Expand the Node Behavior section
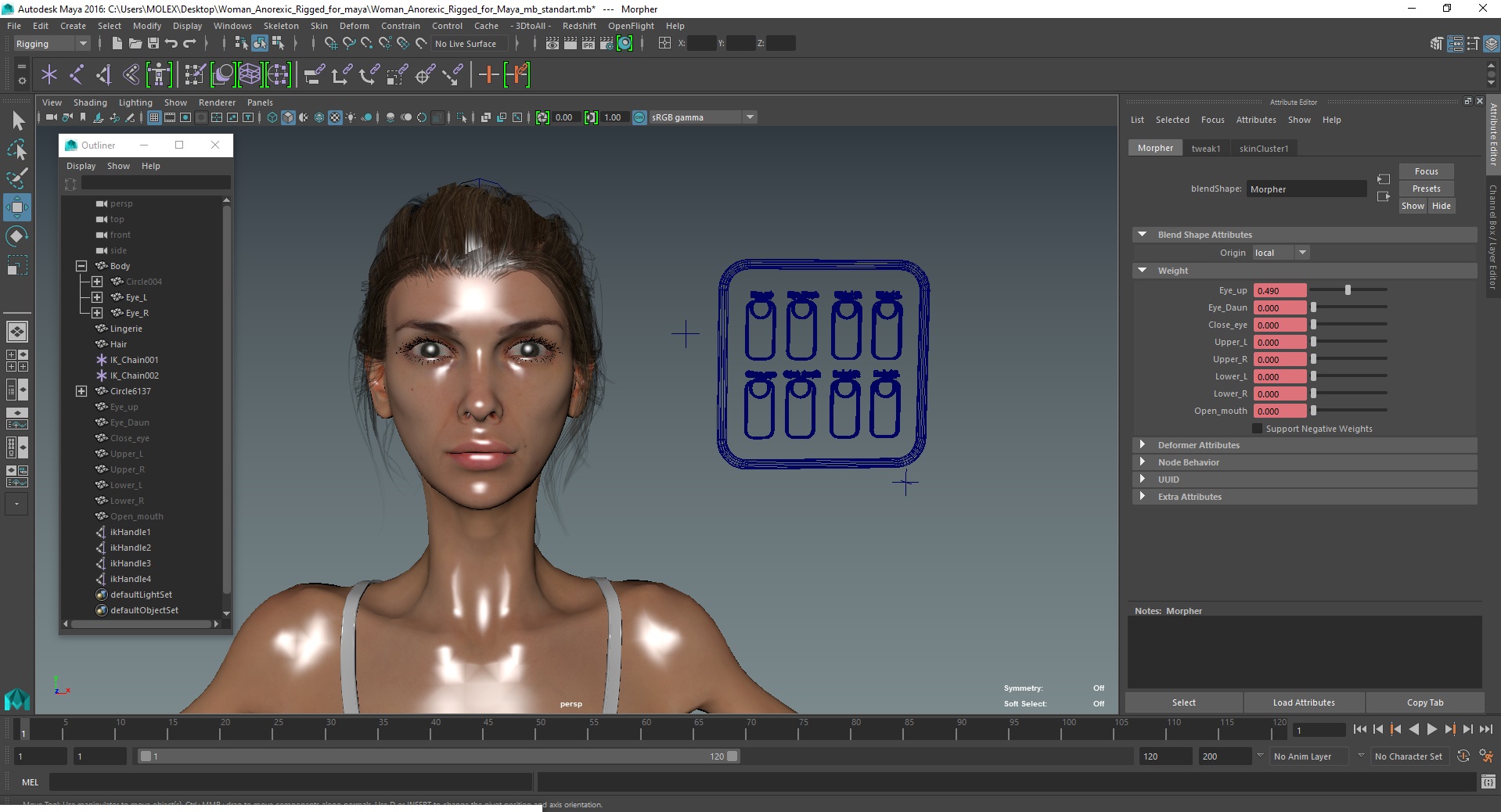The image size is (1501, 812). (1143, 462)
